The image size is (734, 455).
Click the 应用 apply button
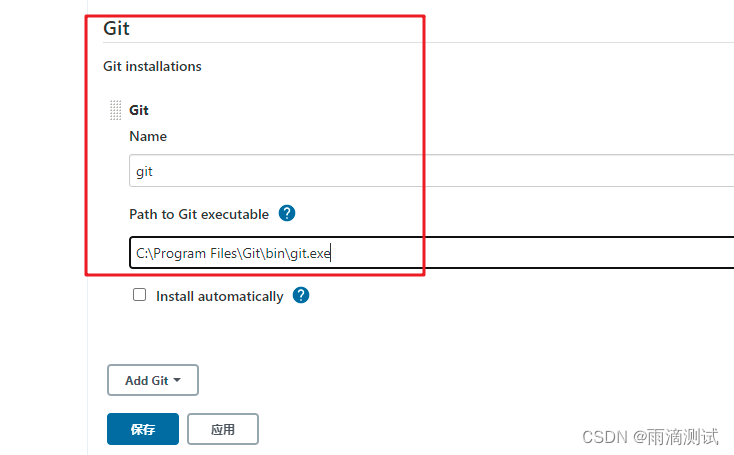tap(223, 429)
